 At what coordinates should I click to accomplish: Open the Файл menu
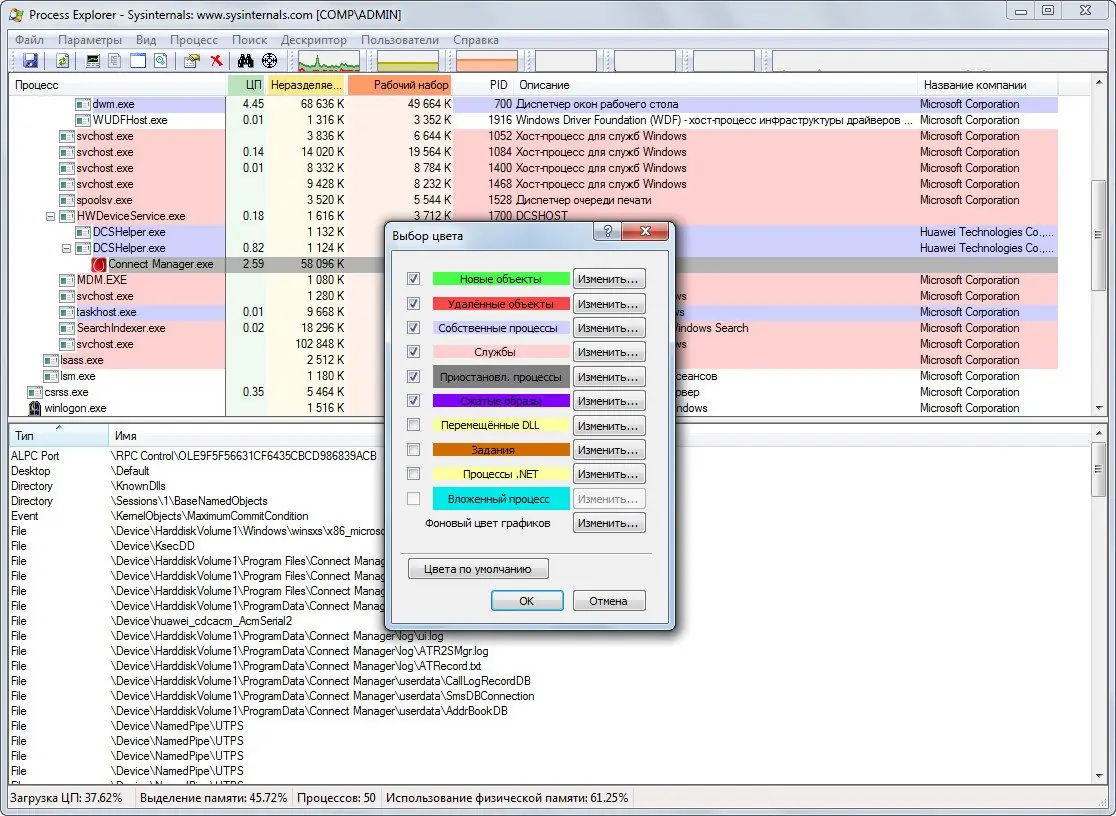(x=29, y=40)
